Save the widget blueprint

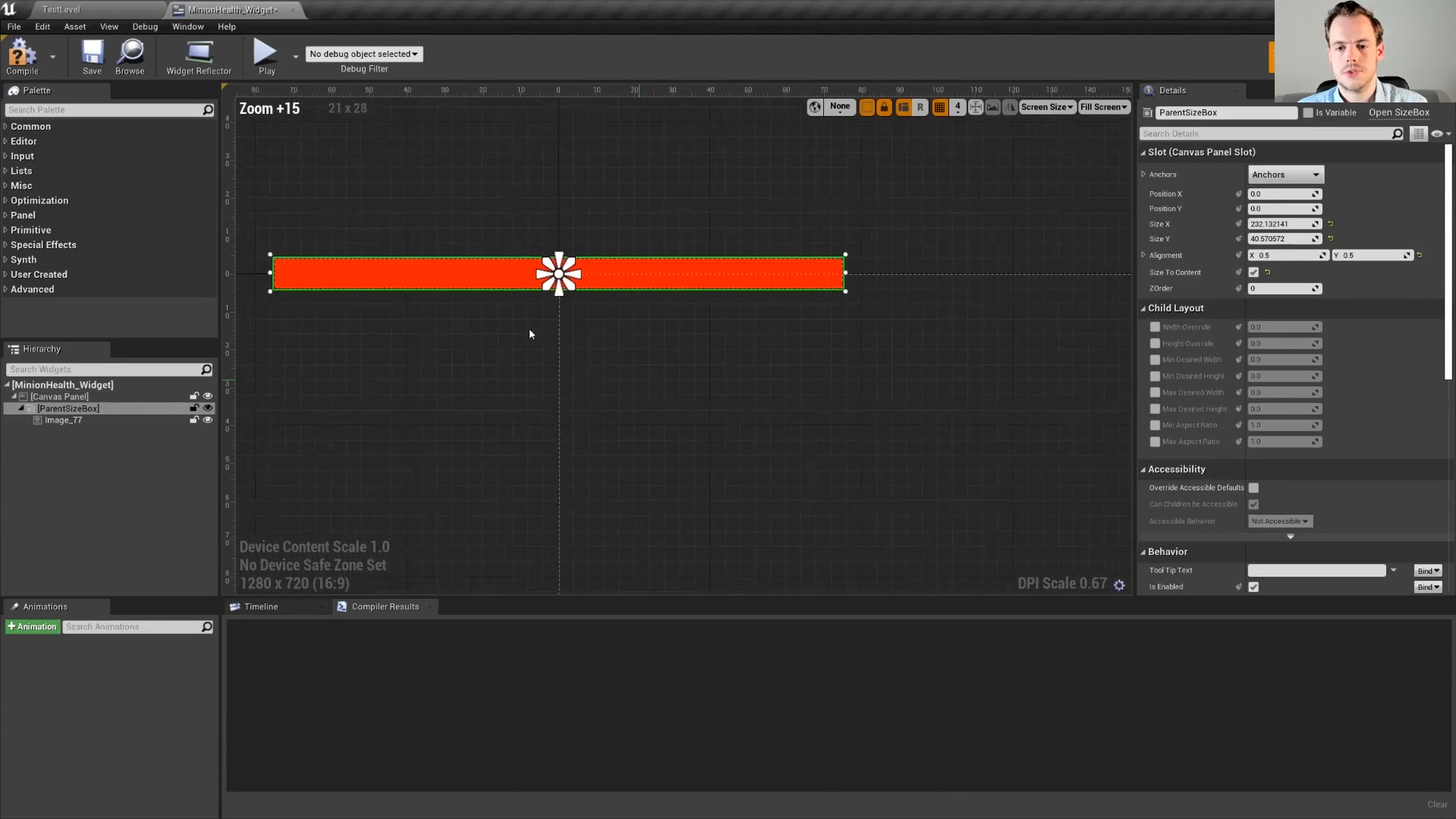point(92,56)
